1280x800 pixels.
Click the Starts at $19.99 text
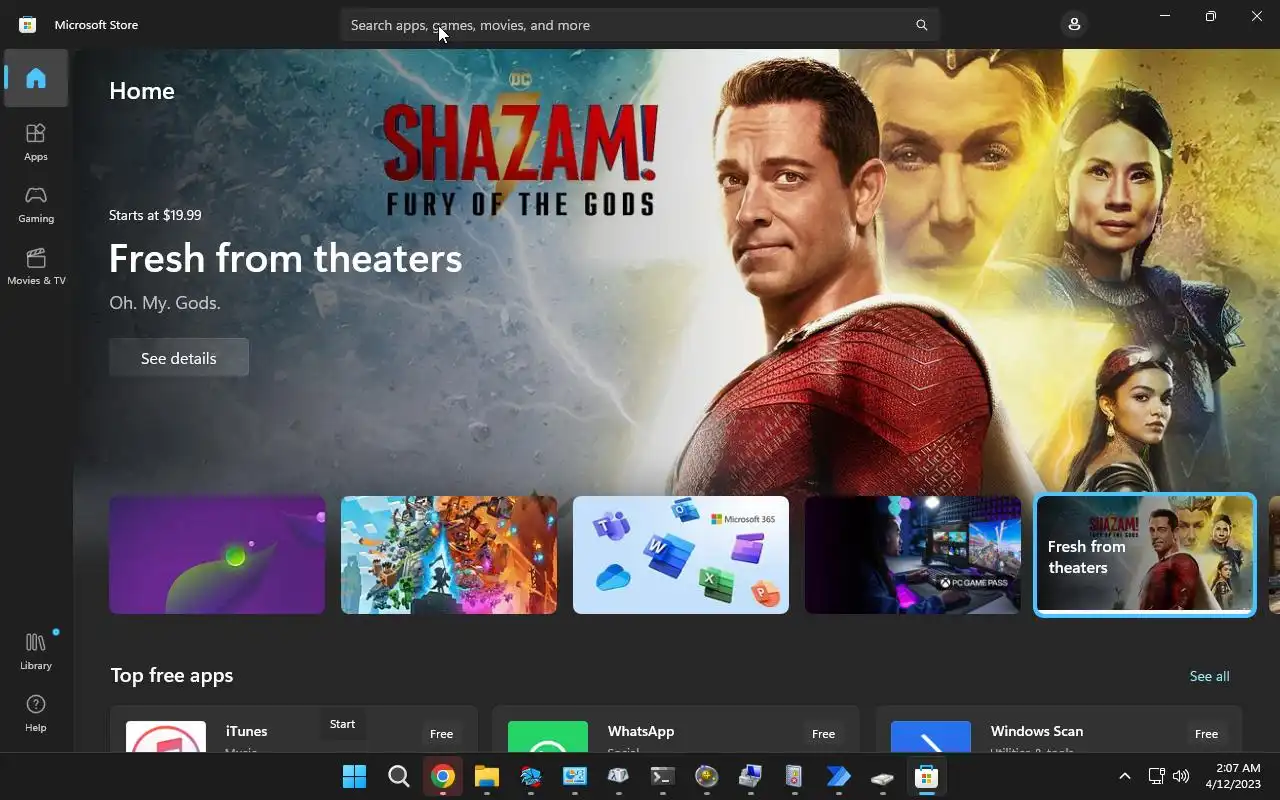point(155,215)
